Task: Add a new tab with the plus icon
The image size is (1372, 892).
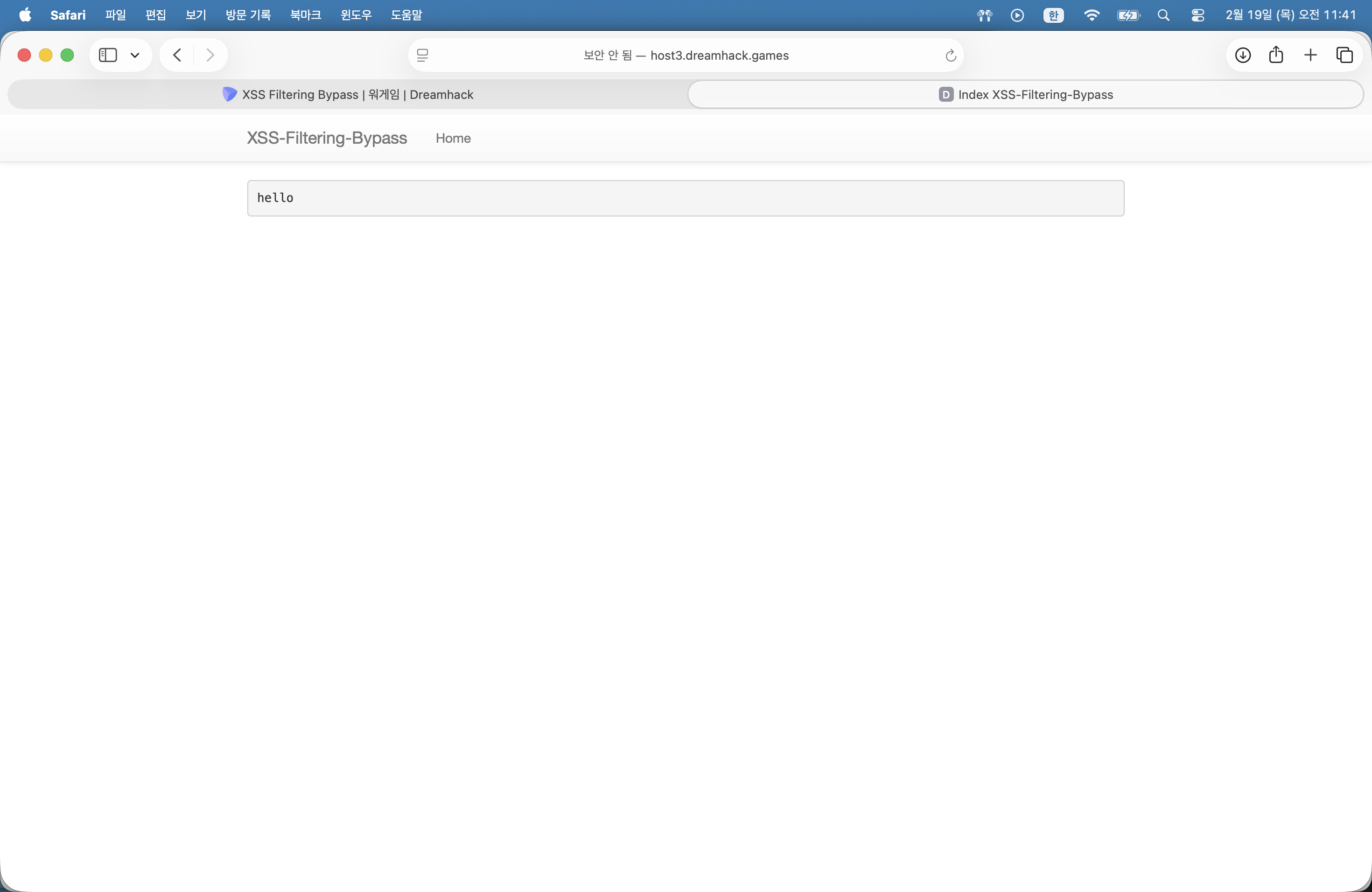Action: 1310,56
